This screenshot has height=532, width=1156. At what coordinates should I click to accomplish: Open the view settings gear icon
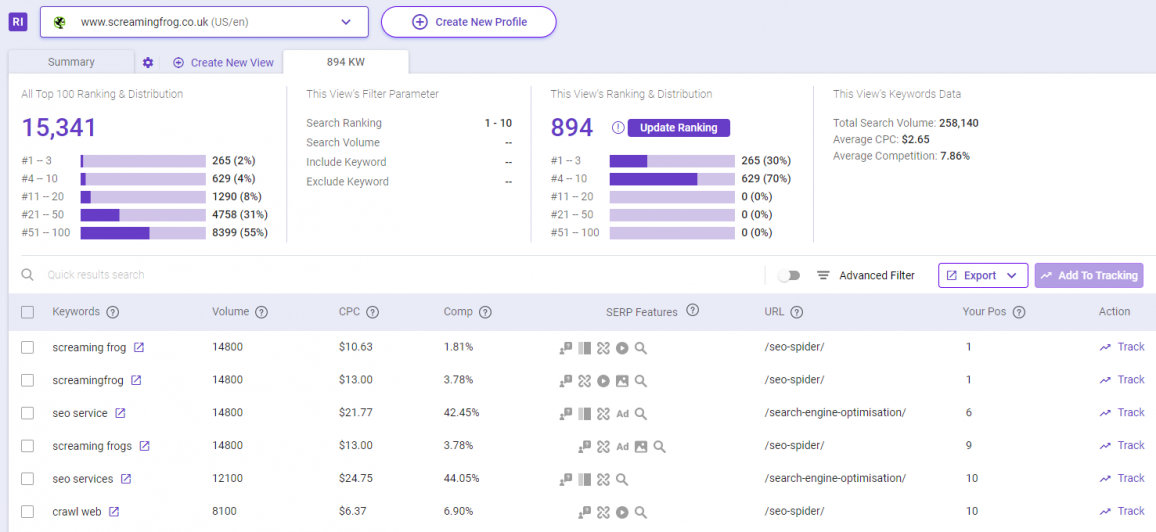[148, 63]
